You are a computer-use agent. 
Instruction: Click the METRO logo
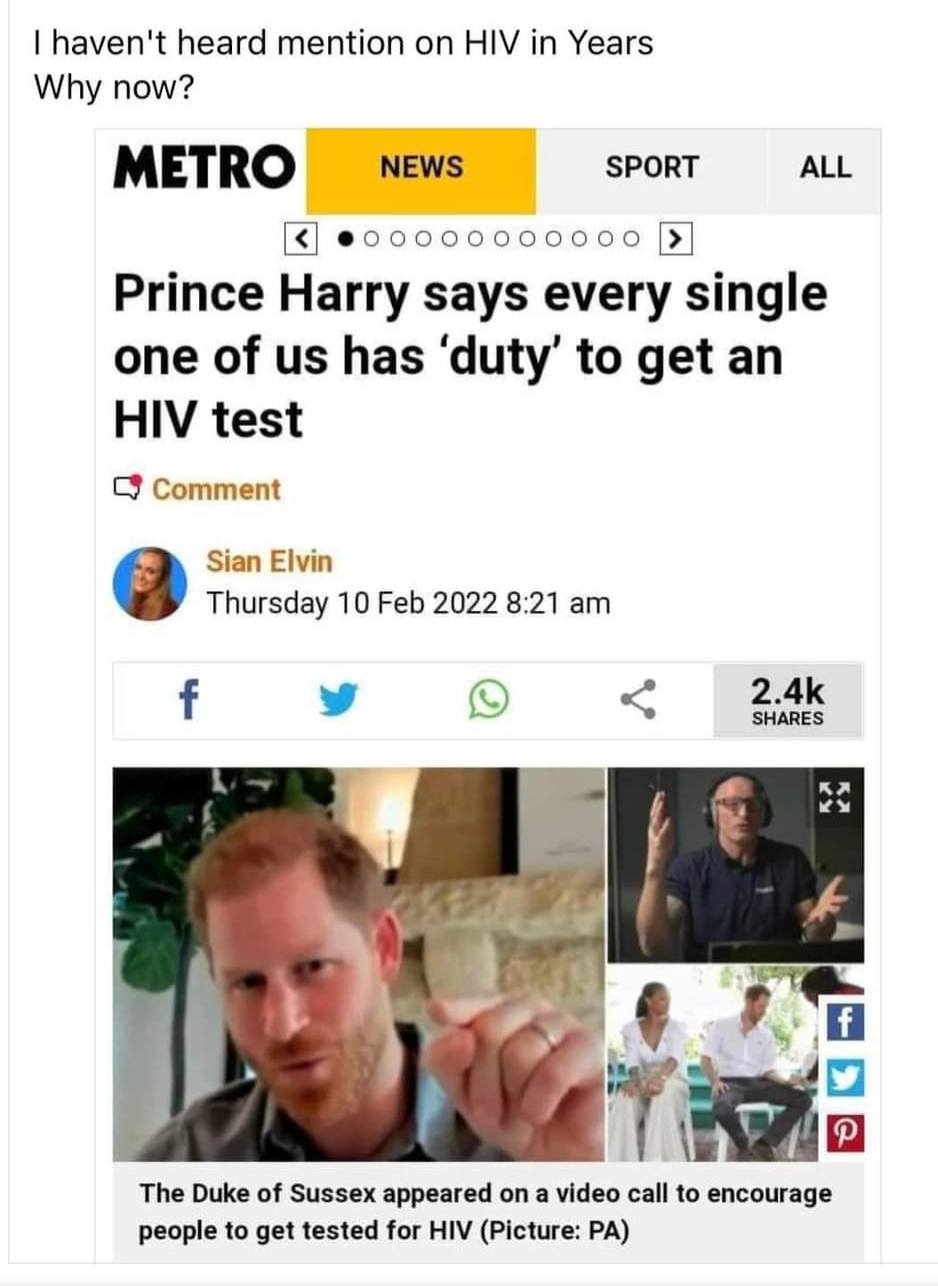[x=204, y=166]
